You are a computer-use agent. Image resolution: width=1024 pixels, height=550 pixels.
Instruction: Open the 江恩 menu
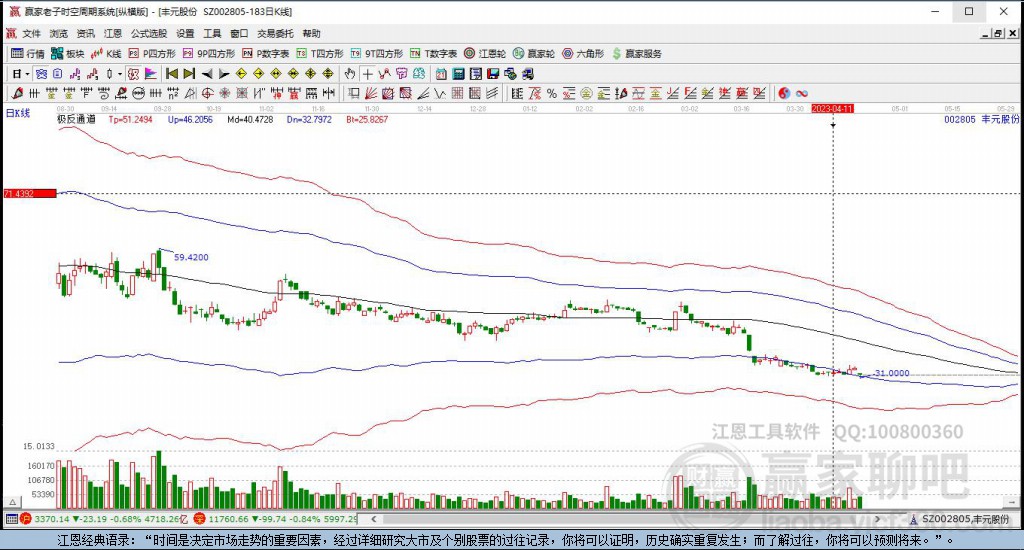tap(113, 33)
